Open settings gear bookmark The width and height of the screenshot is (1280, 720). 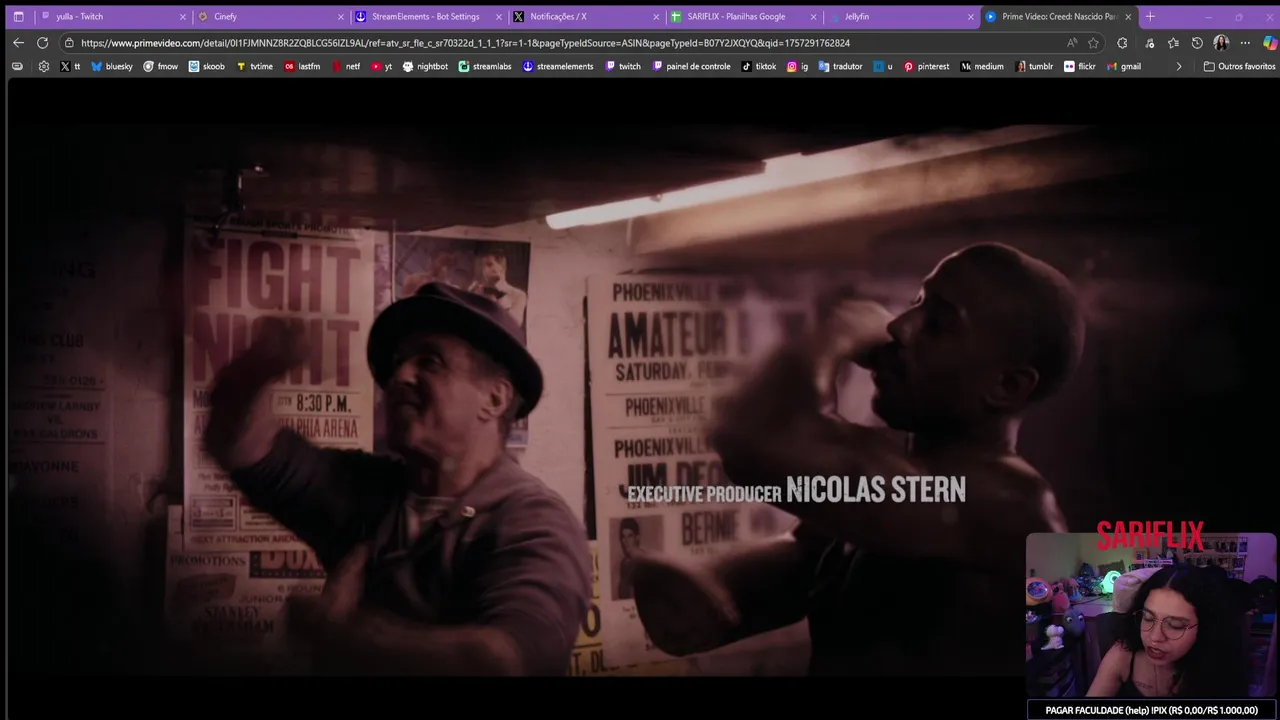click(43, 66)
